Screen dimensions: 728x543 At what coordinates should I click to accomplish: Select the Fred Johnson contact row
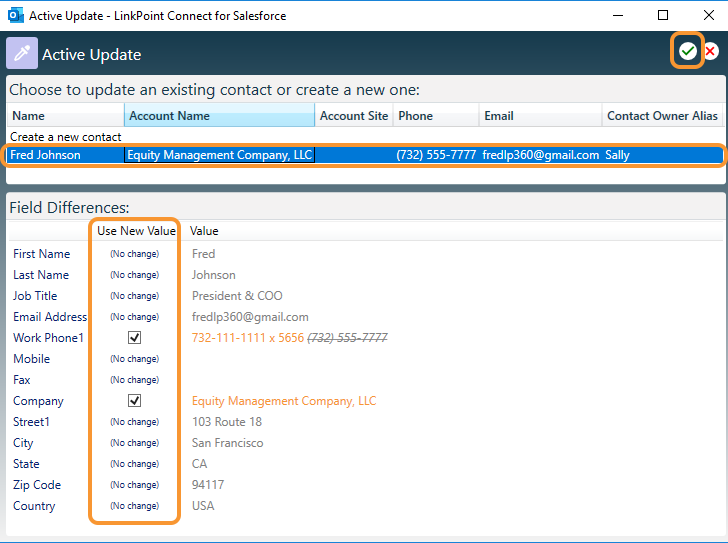(x=365, y=155)
